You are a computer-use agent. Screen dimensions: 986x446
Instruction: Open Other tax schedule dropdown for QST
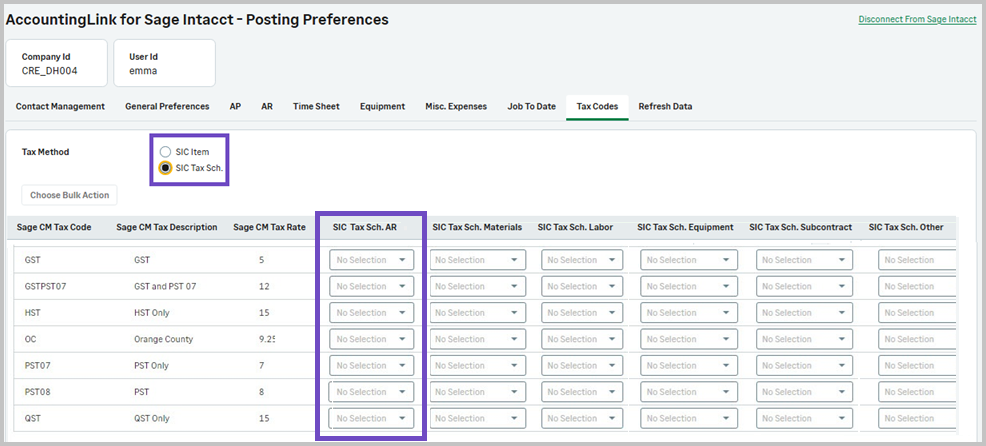917,418
